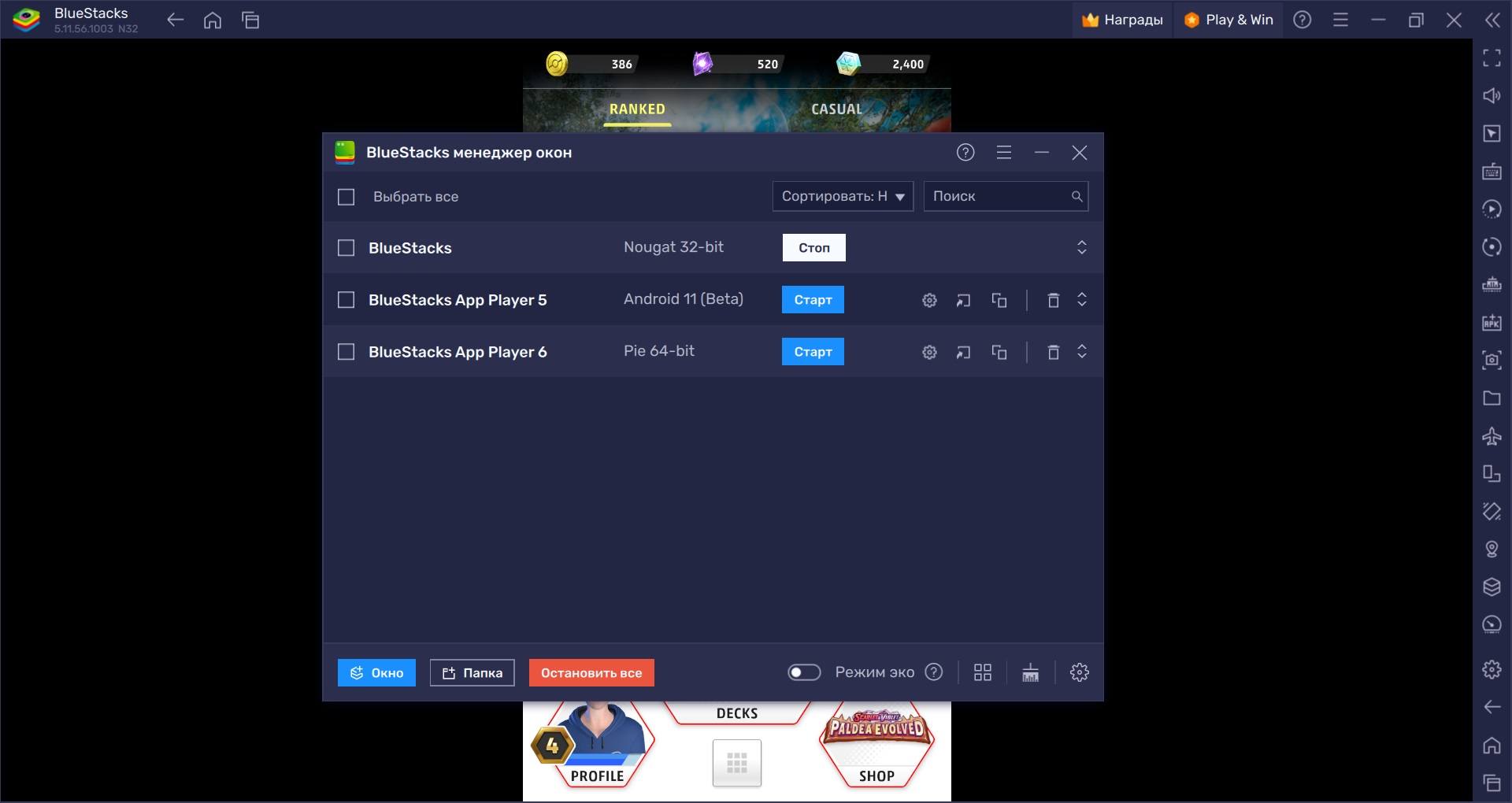This screenshot has width=1512, height=803.
Task: Open the main BlueStacks hamburger menu
Action: 1340,20
